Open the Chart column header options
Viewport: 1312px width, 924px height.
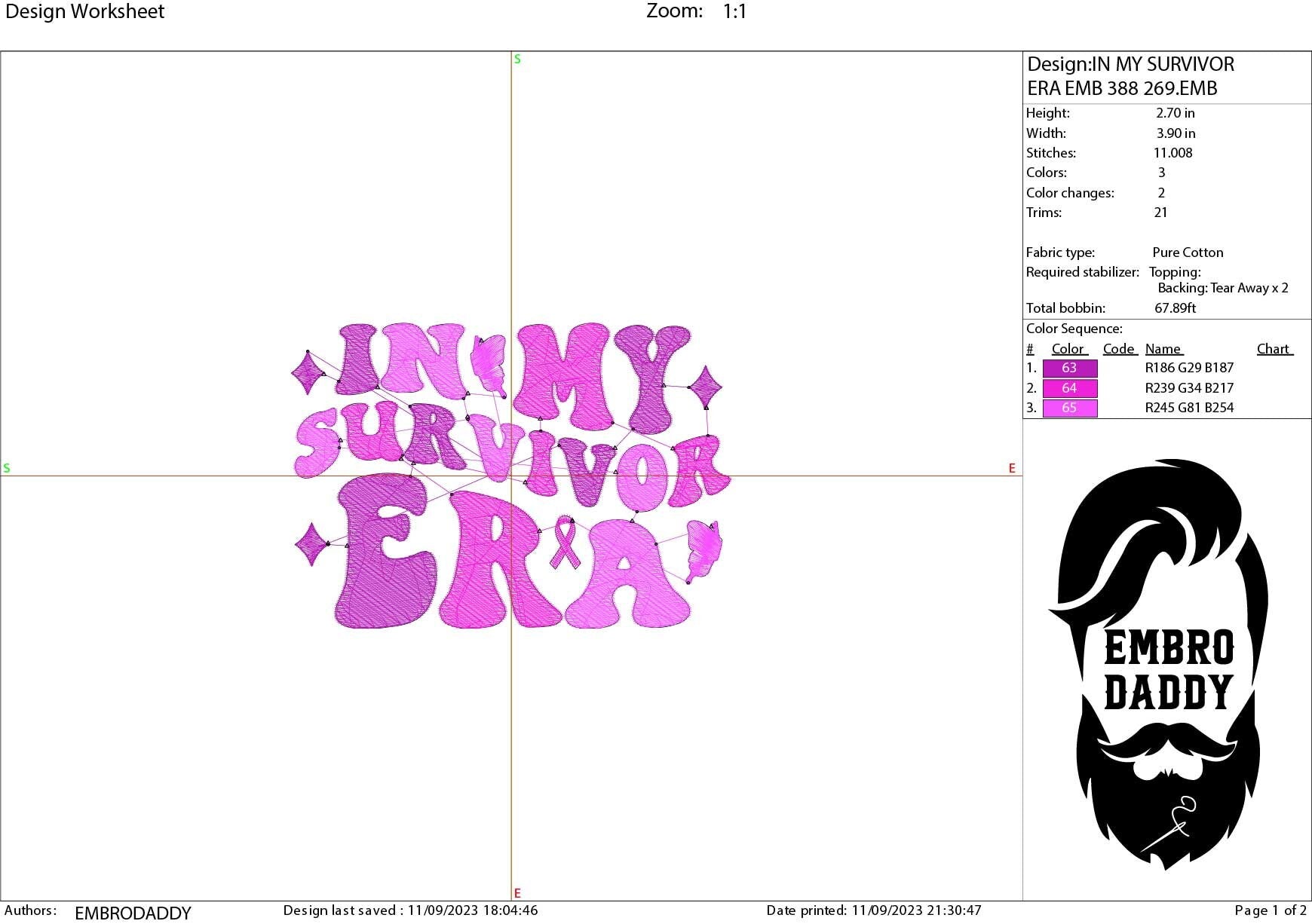point(1274,348)
